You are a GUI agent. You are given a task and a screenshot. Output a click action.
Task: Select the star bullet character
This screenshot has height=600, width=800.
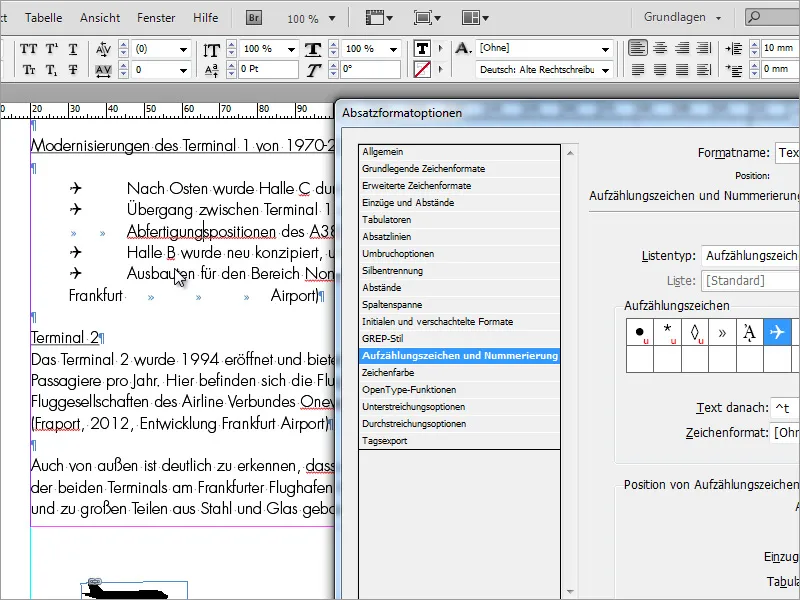667,331
